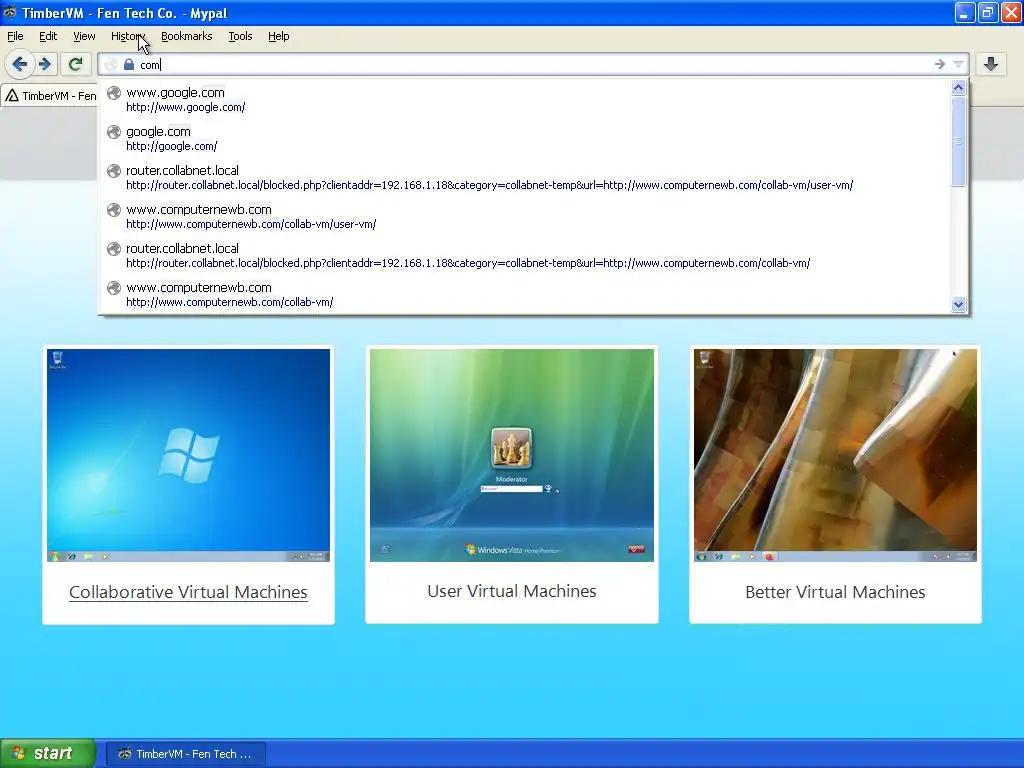Choose the www.google.com suggestion

(525, 99)
